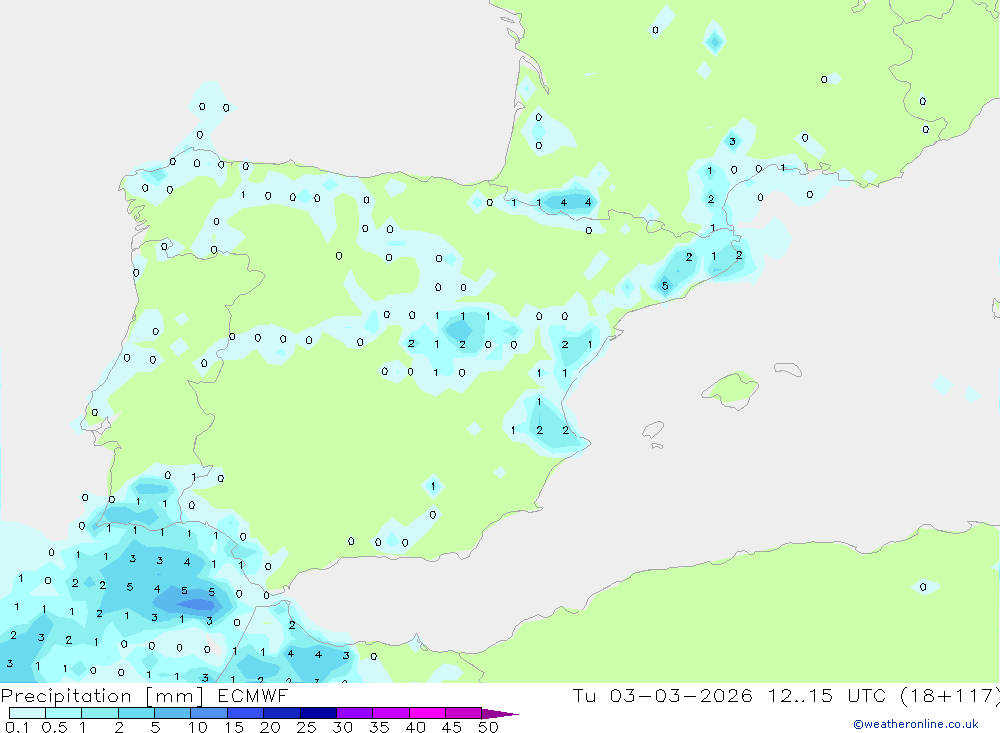Click the date '03-03-2026' text
1000x733 pixels.
click(681, 695)
